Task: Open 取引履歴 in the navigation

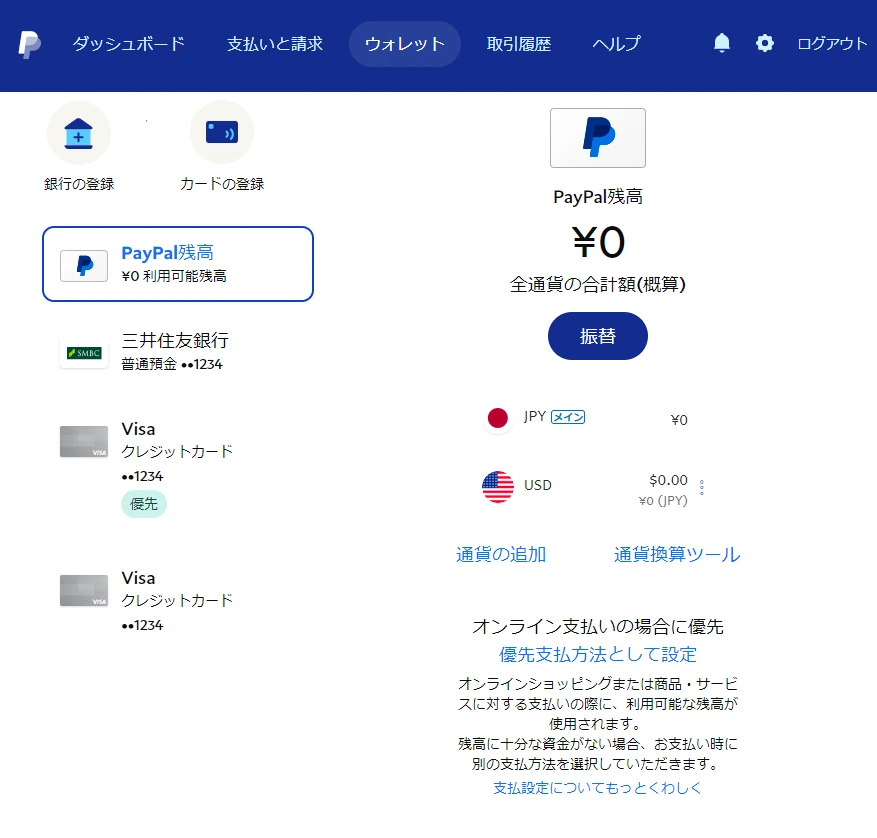Action: 518,44
